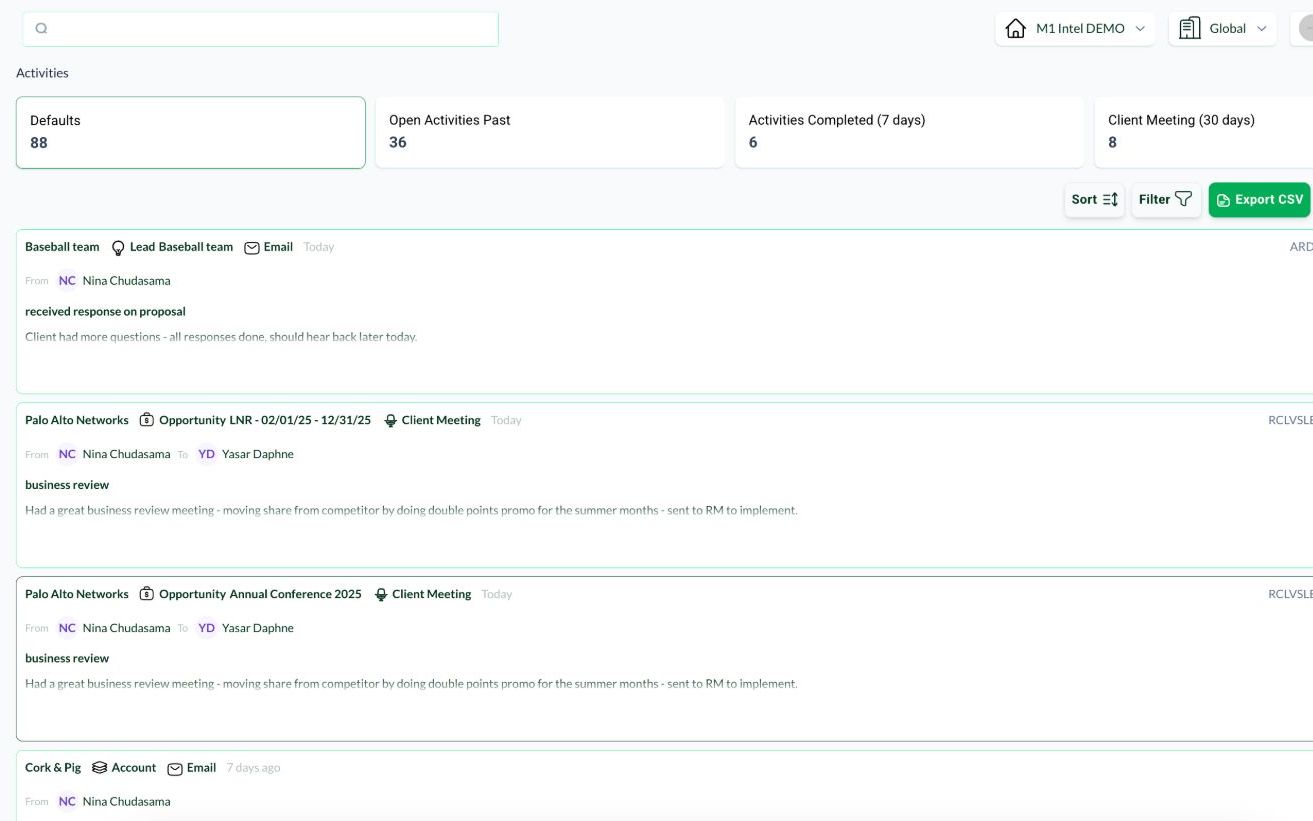Click the home icon beside M1 Intel DEMO

(1016, 29)
